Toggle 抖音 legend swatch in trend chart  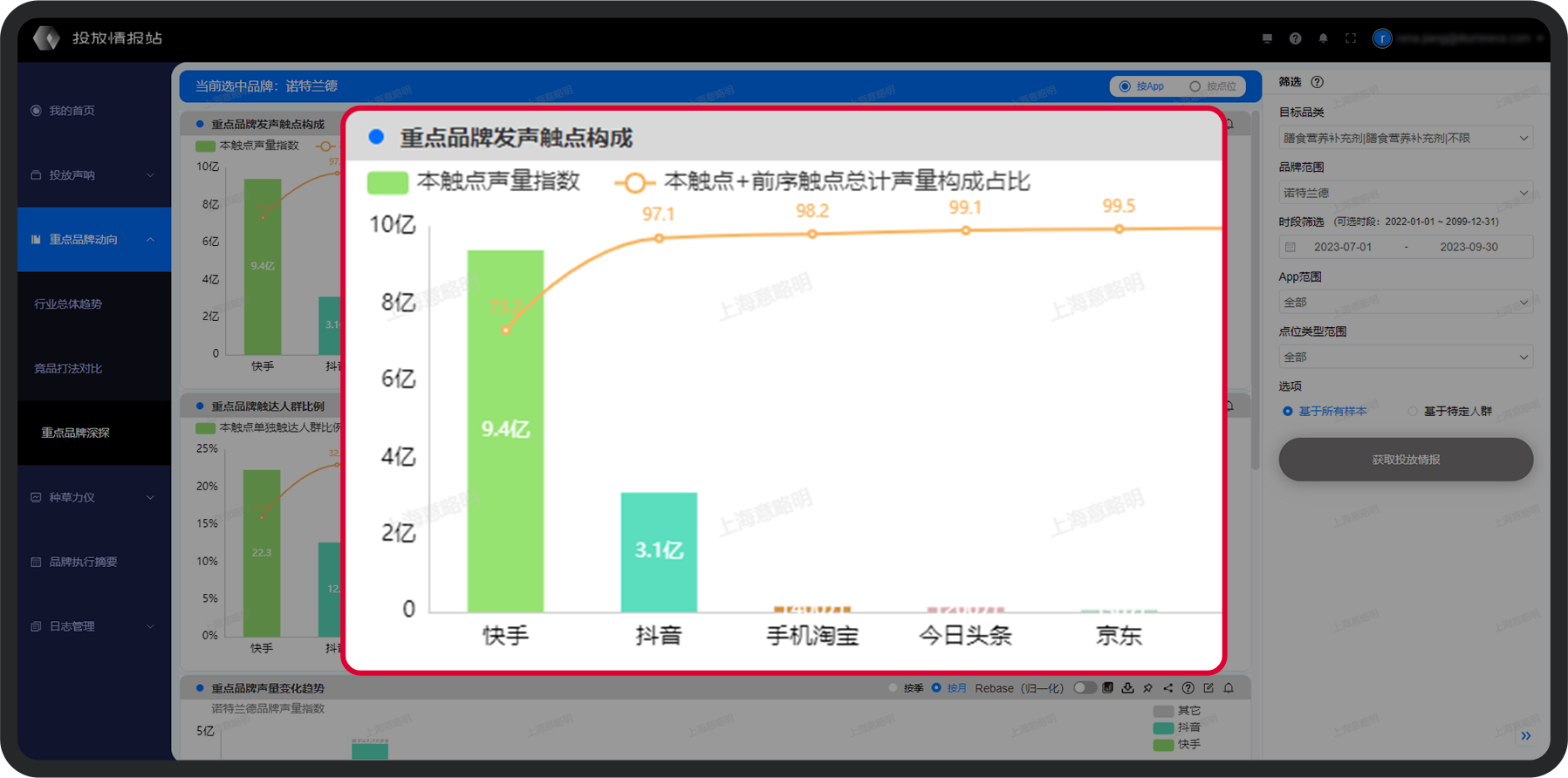(x=1163, y=727)
